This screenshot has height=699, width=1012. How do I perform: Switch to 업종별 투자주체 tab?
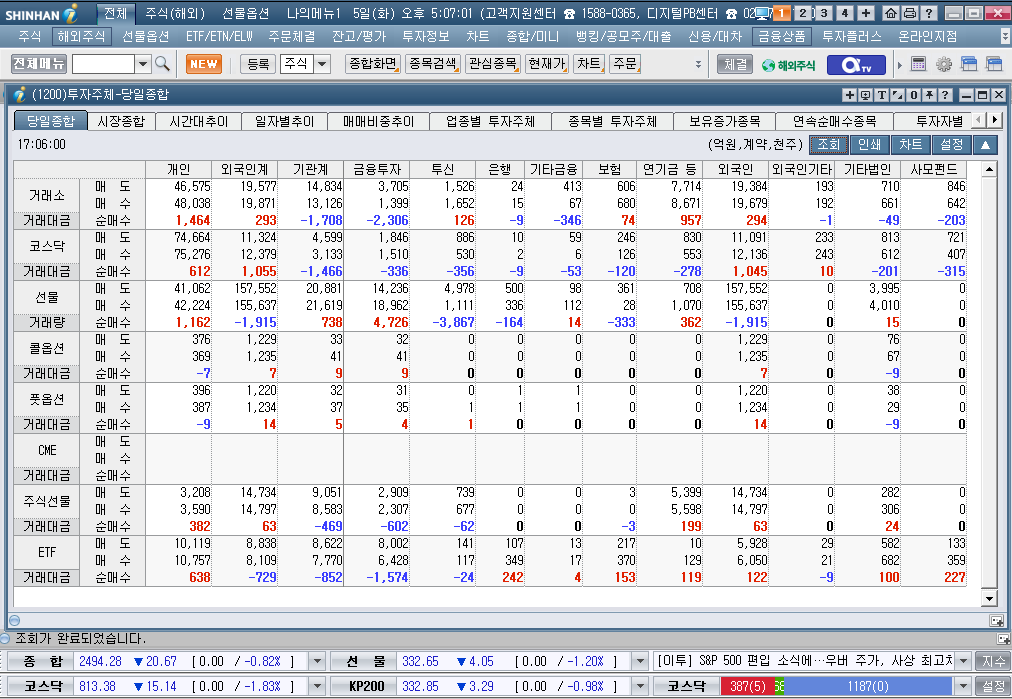point(490,121)
